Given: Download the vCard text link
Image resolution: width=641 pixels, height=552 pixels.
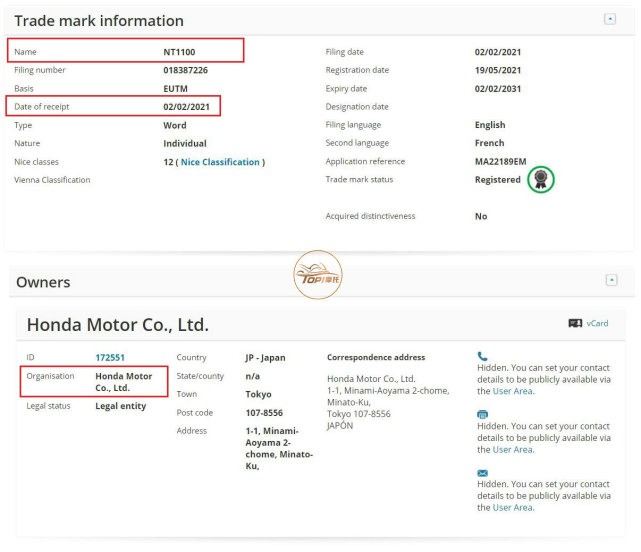Looking at the screenshot, I should [x=597, y=324].
